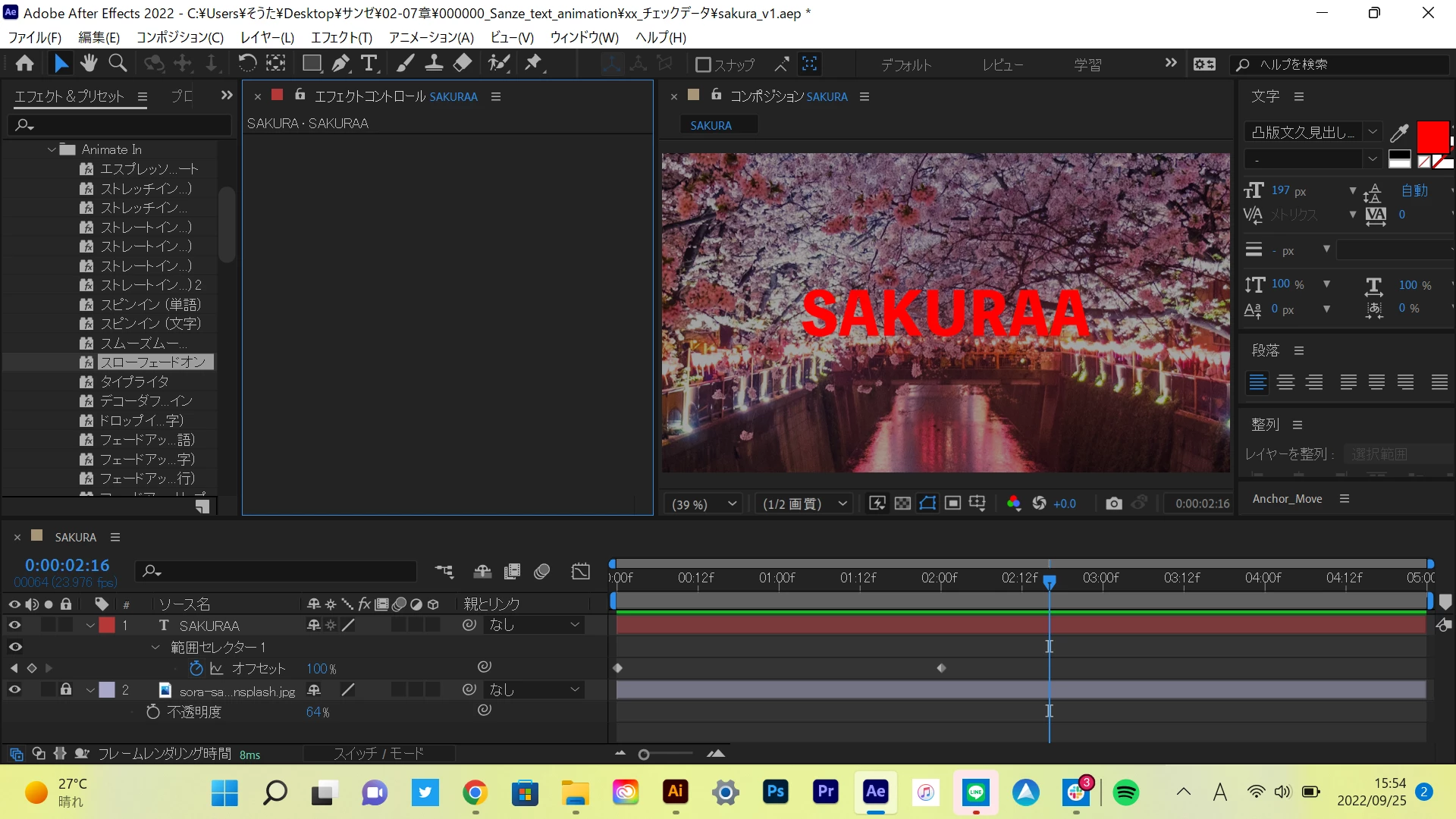Open the resolution (1/2 画質) dropdown
Screen dimensions: 1456x819
point(804,504)
